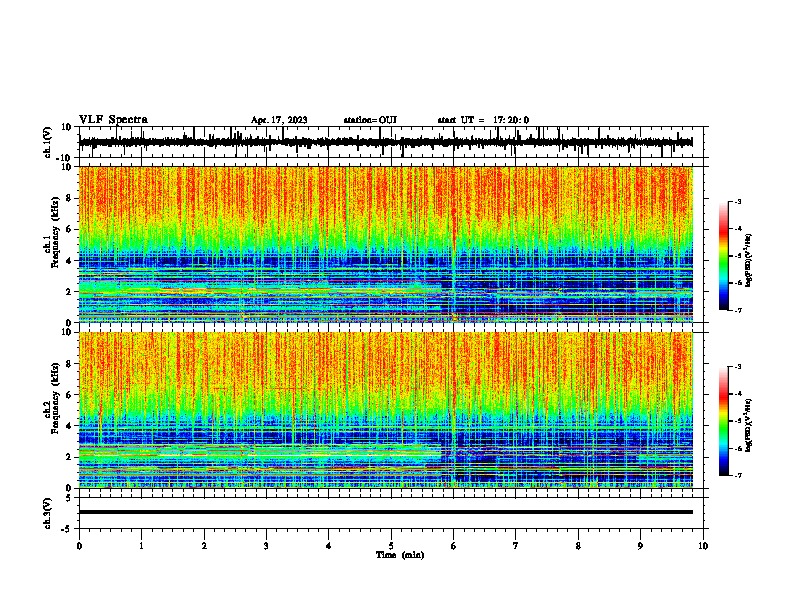Click time axis tick label "0"
The image size is (792, 612).
point(79,546)
